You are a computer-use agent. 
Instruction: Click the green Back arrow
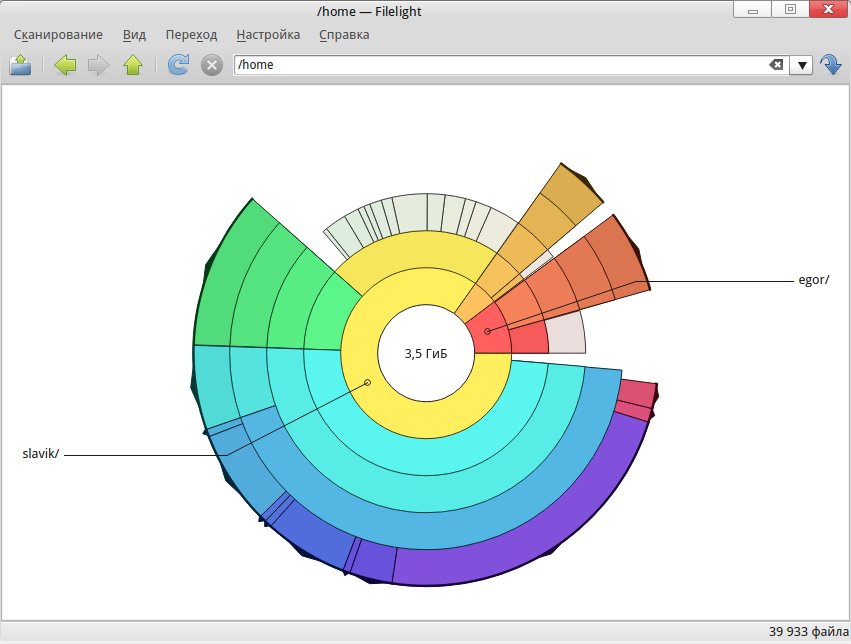pyautogui.click(x=66, y=65)
